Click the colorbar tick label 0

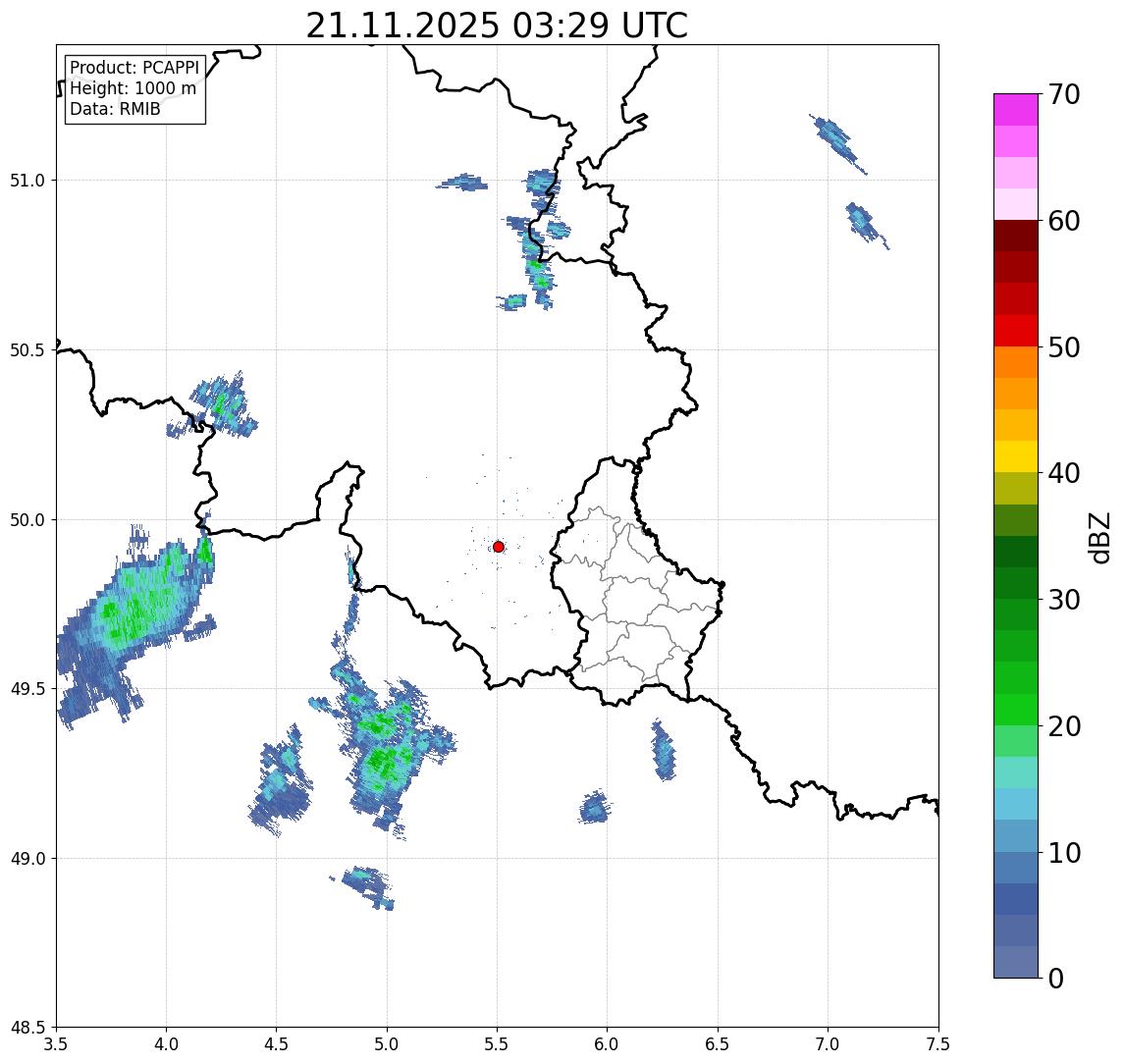[1056, 978]
